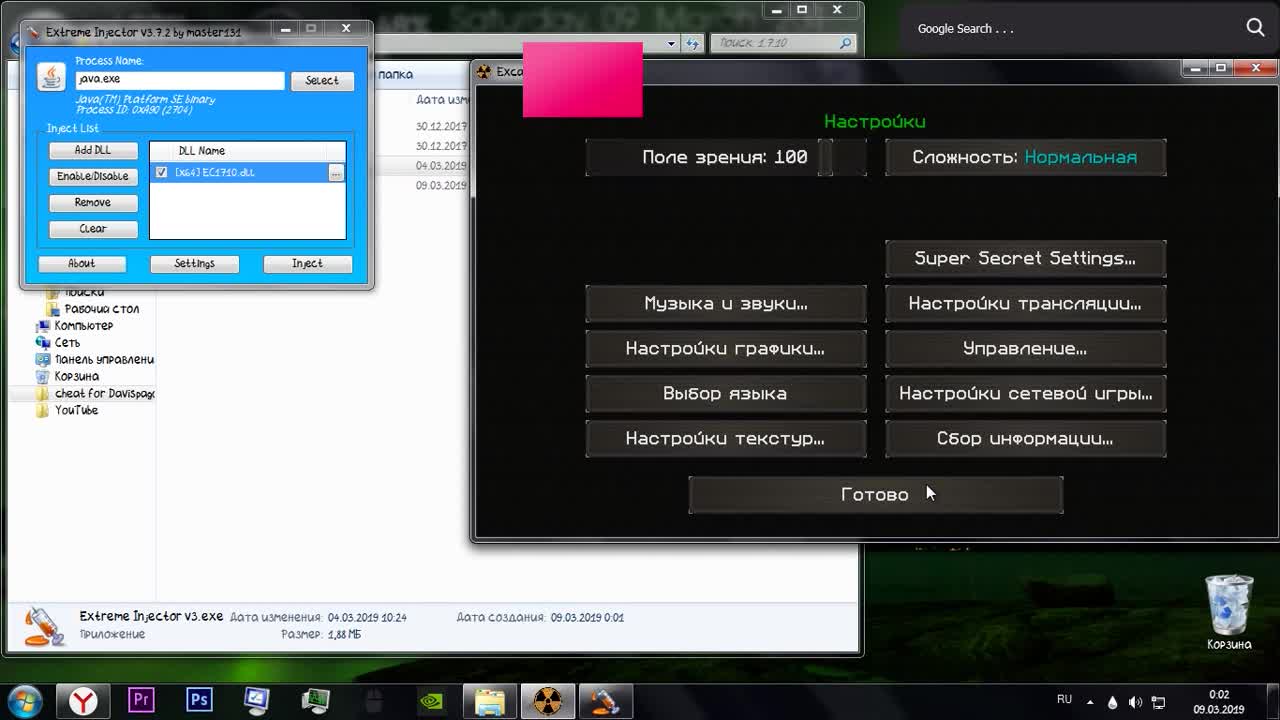This screenshot has width=1280, height=720.
Task: Click the Google Search magnifier icon
Action: point(1256,28)
